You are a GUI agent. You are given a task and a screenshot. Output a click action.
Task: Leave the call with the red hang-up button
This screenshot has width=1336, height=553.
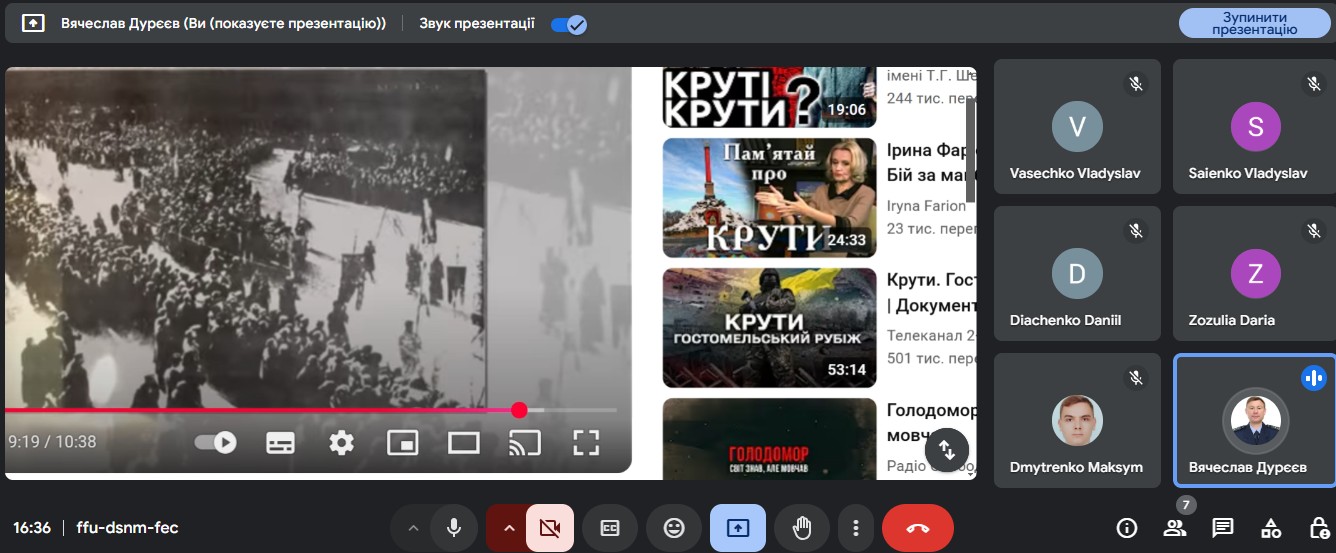coord(917,528)
